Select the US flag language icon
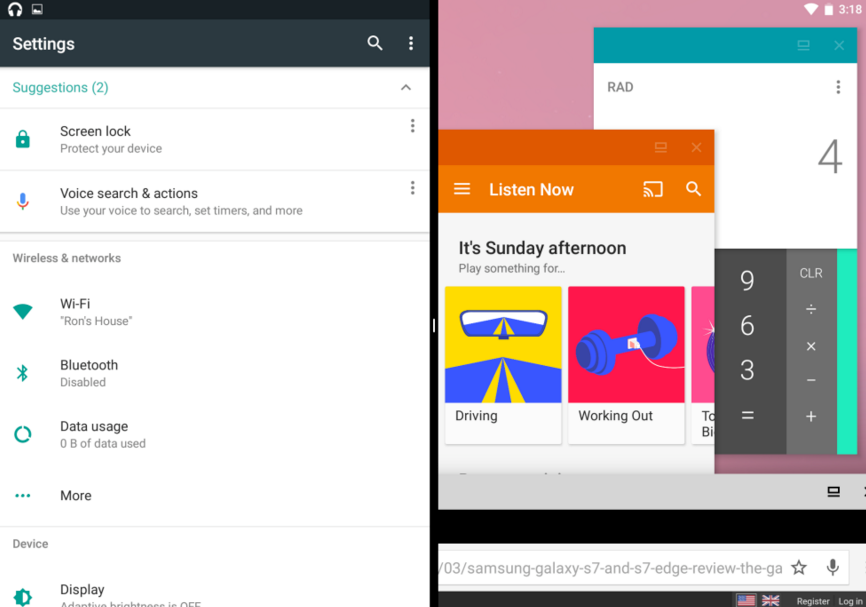866x607 pixels. click(x=746, y=600)
